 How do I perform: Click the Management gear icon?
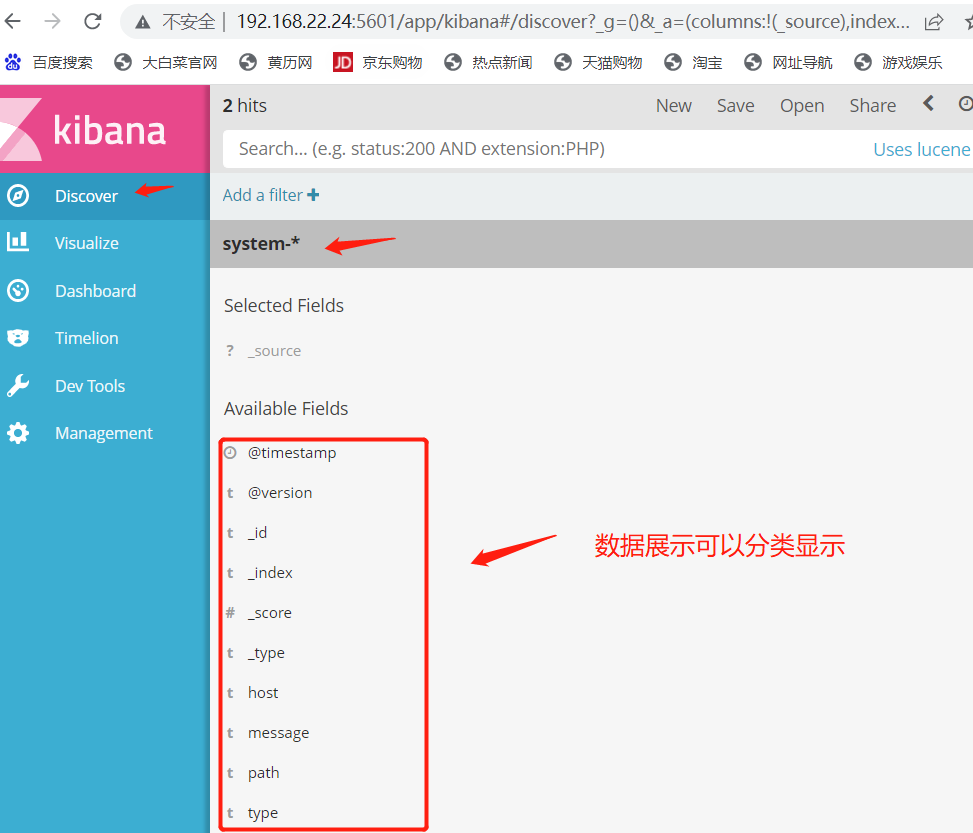coord(18,433)
